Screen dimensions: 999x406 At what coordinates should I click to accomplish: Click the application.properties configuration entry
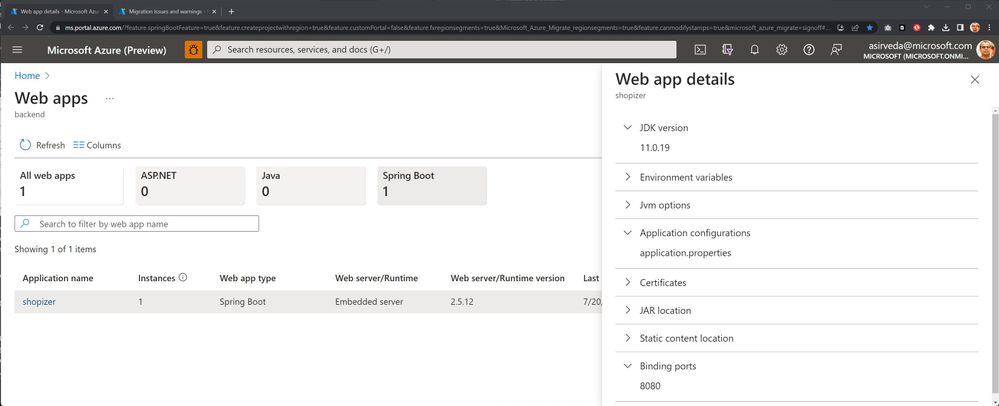(686, 253)
